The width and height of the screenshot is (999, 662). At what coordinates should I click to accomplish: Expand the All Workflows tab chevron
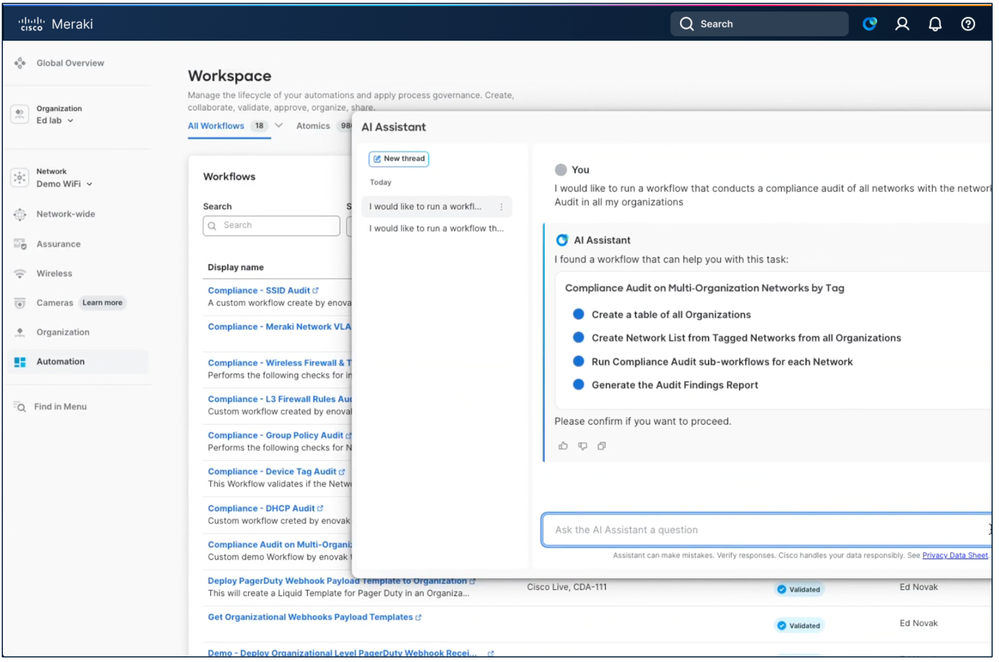279,126
